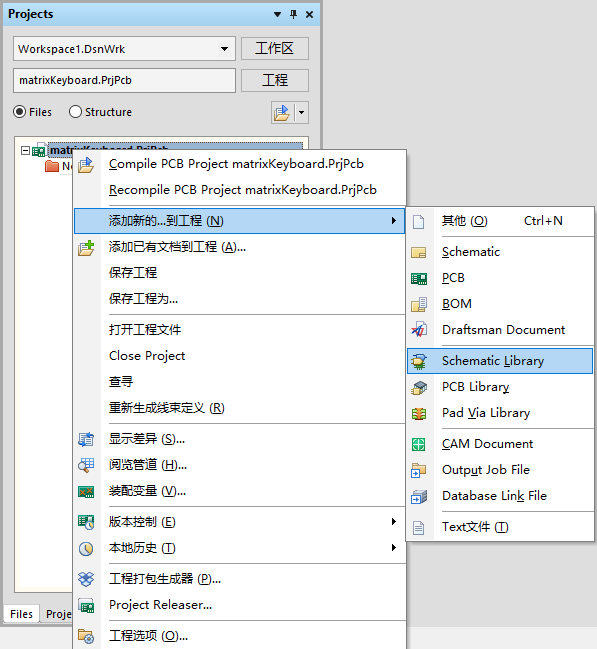597x649 pixels.
Task: Click the 显示差异 (S) icon
Action: [86, 439]
